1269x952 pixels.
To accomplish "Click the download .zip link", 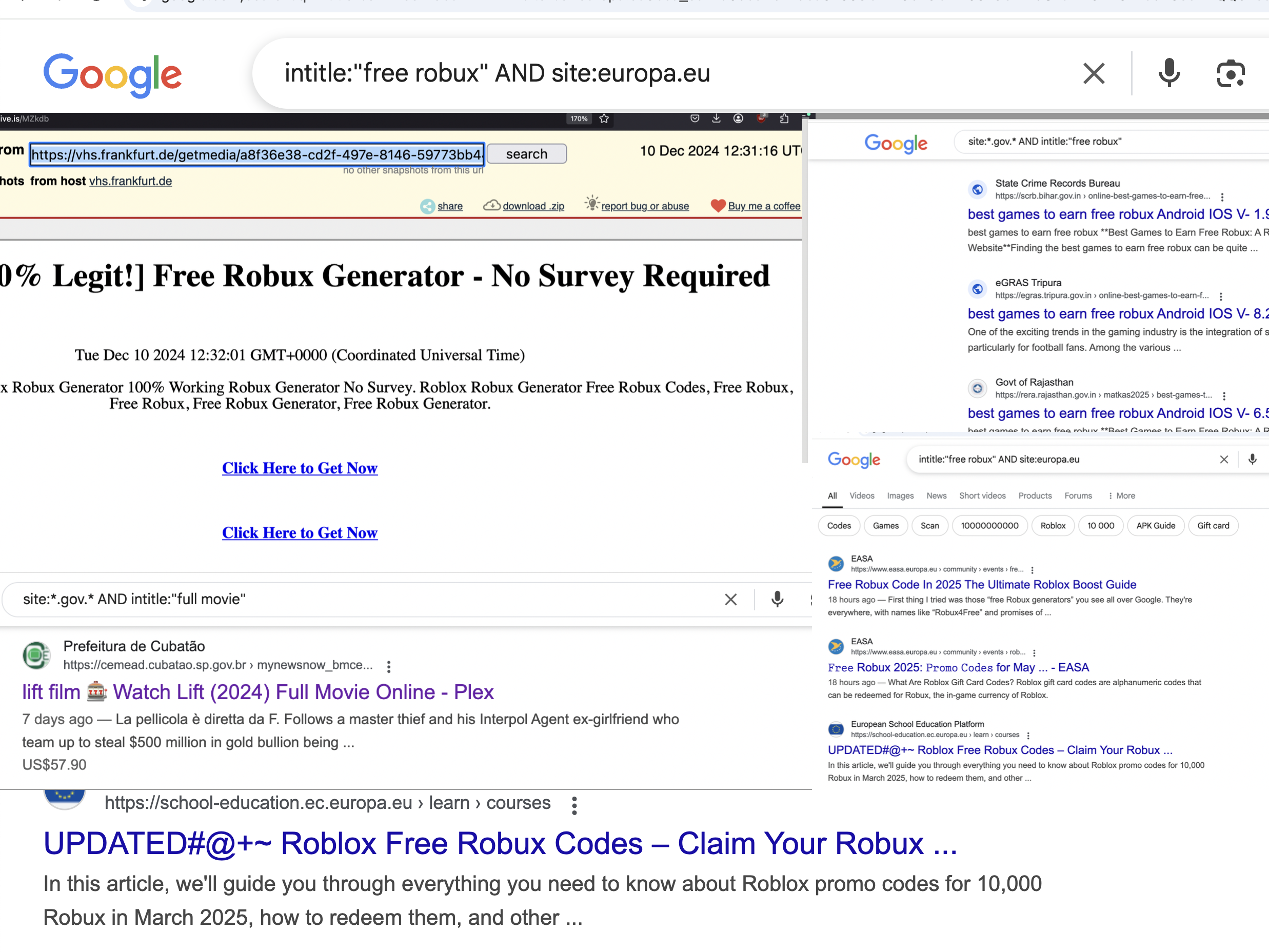I will 533,206.
